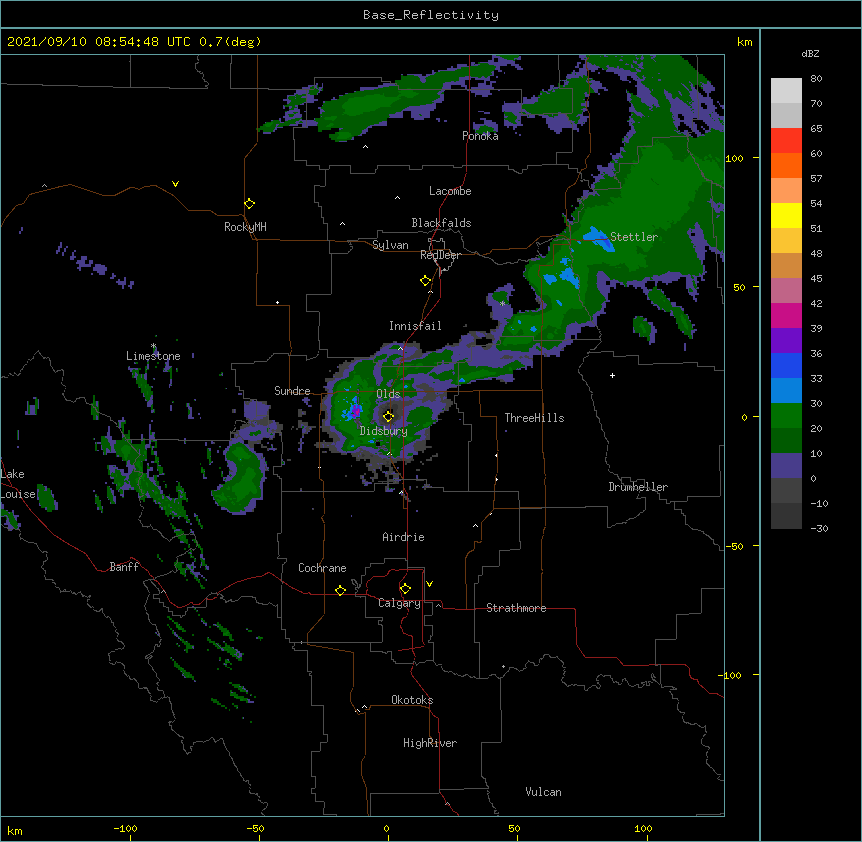Click the -30 value on dBZ scale

click(x=819, y=528)
